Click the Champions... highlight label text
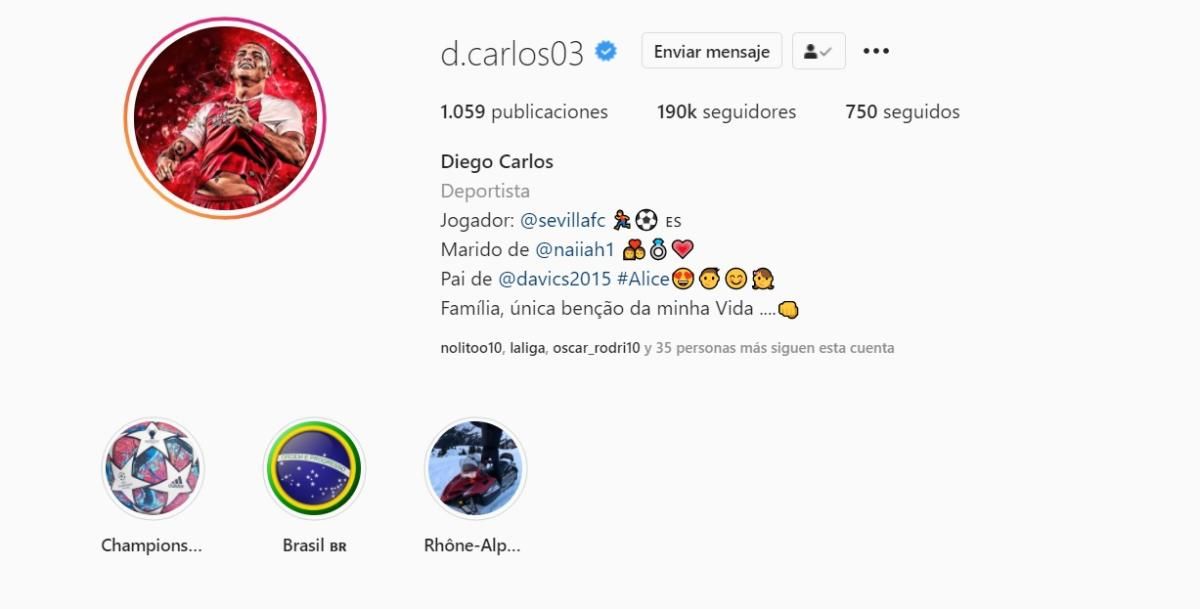The height and width of the screenshot is (609, 1200). click(x=152, y=546)
